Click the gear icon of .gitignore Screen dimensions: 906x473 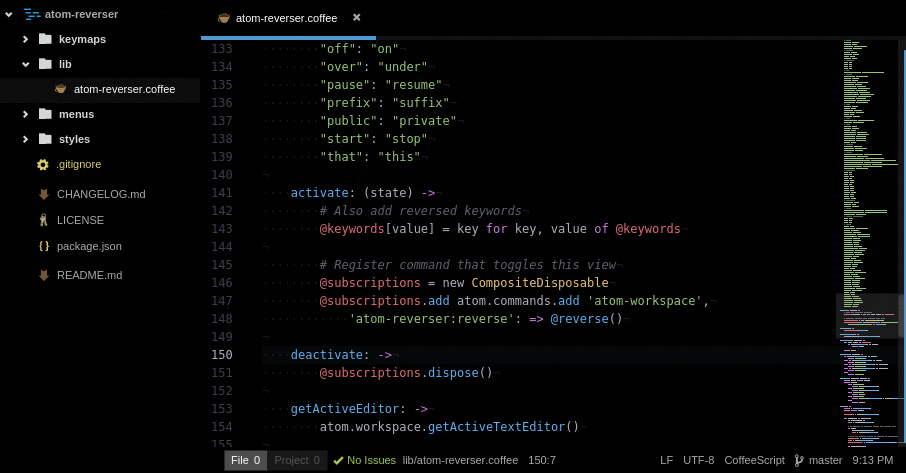[x=43, y=165]
